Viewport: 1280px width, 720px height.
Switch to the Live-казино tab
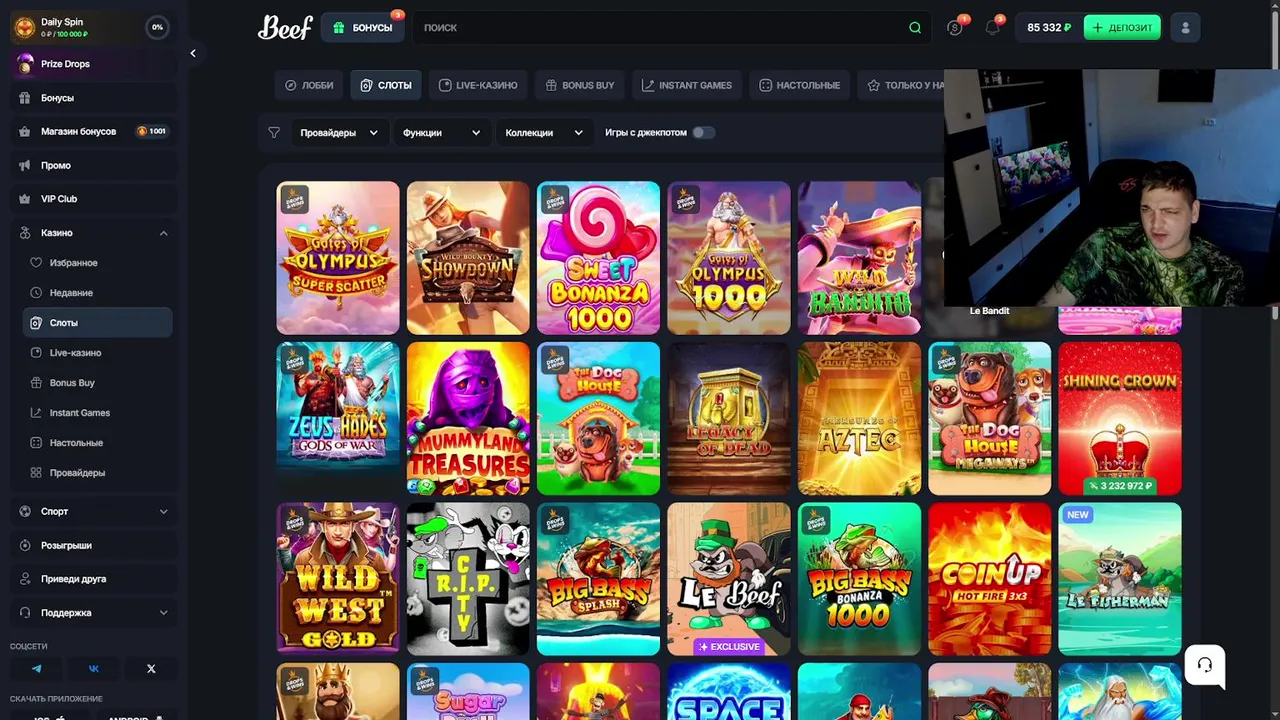(x=478, y=85)
